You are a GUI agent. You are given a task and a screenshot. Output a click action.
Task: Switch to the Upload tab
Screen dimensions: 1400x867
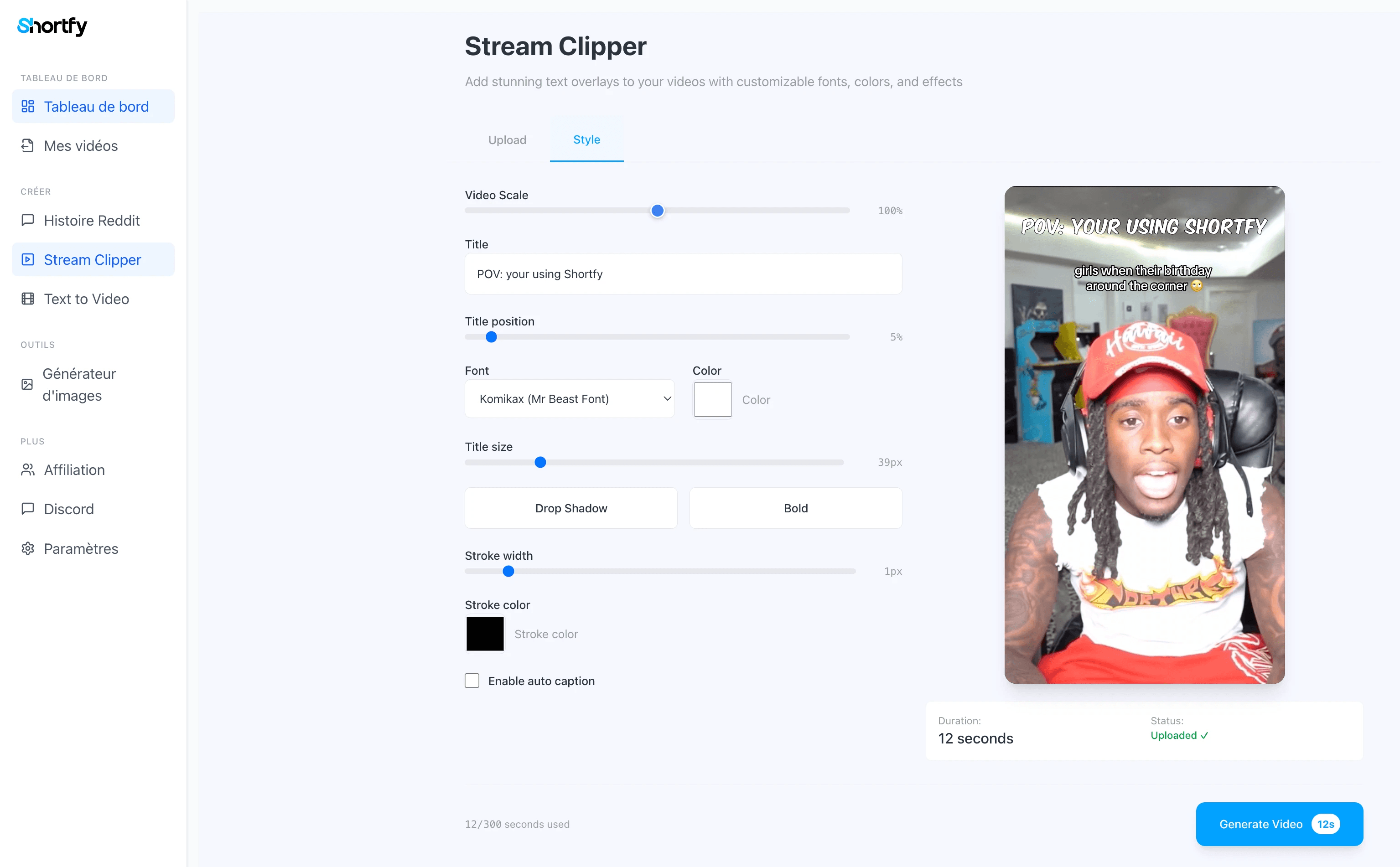tap(507, 140)
